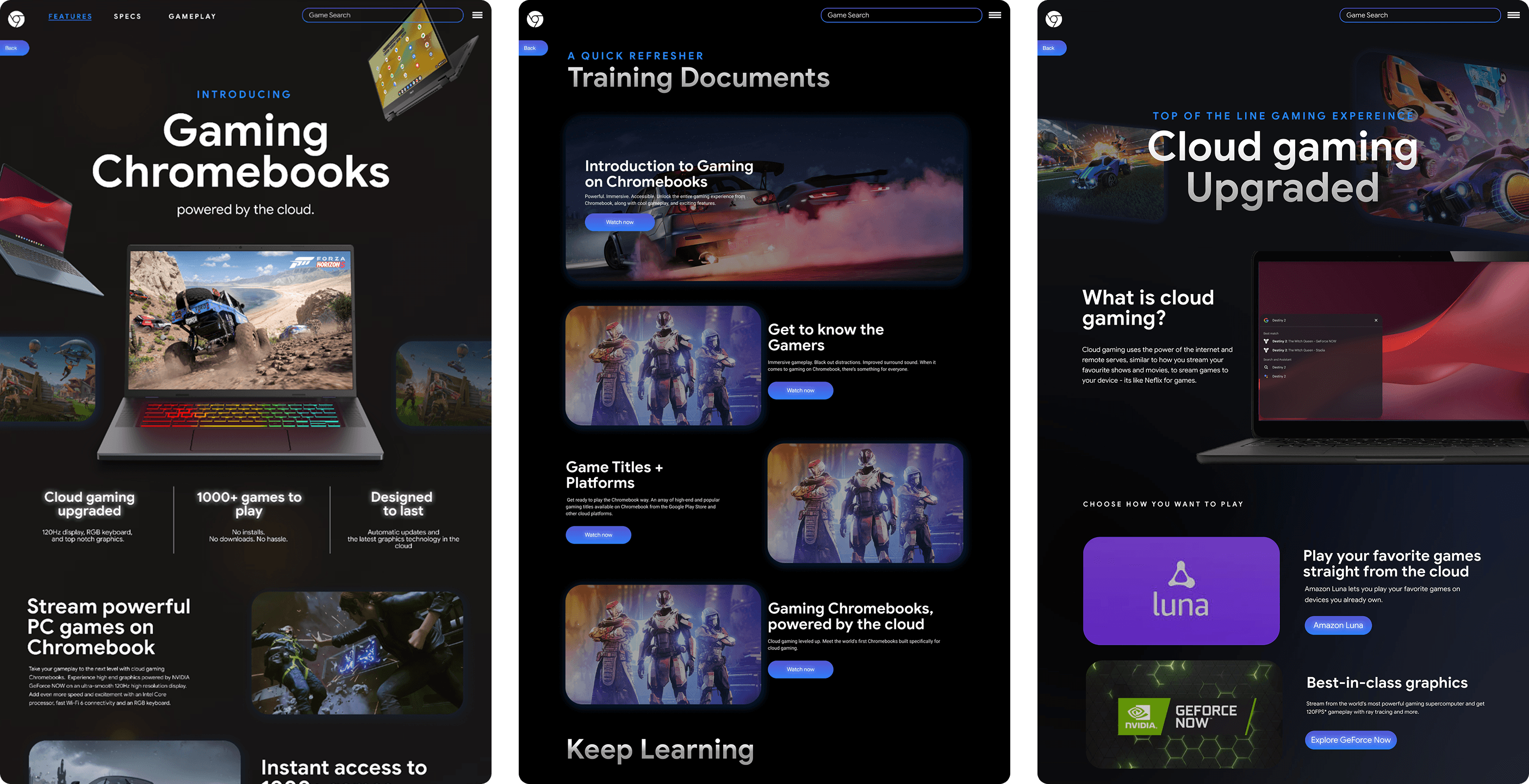This screenshot has width=1529, height=784.
Task: Click the Chrome logo on the Features page
Action: tap(17, 19)
